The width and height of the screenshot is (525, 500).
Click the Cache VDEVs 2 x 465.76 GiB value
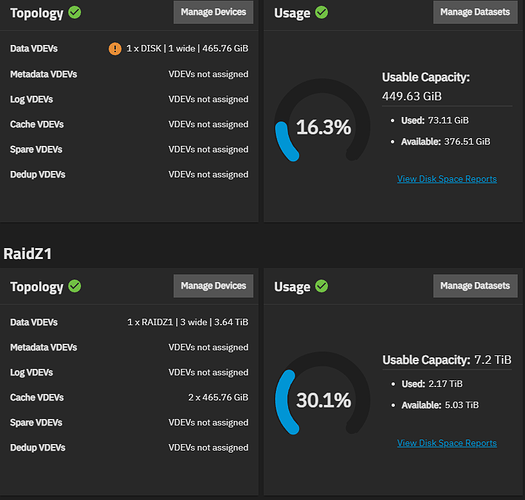click(x=218, y=398)
